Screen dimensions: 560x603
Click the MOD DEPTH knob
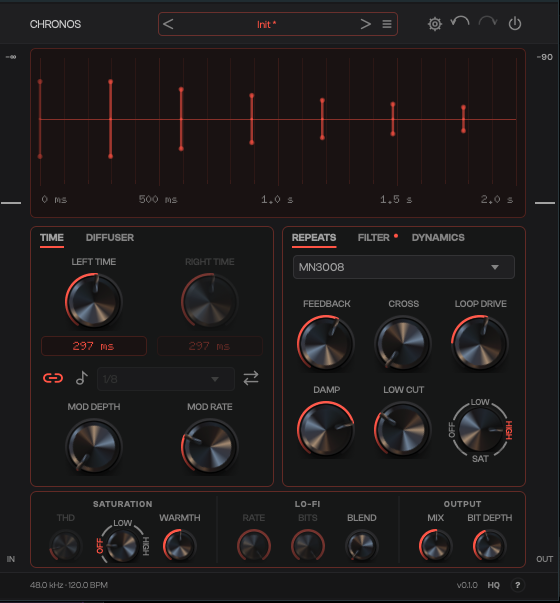coord(93,446)
